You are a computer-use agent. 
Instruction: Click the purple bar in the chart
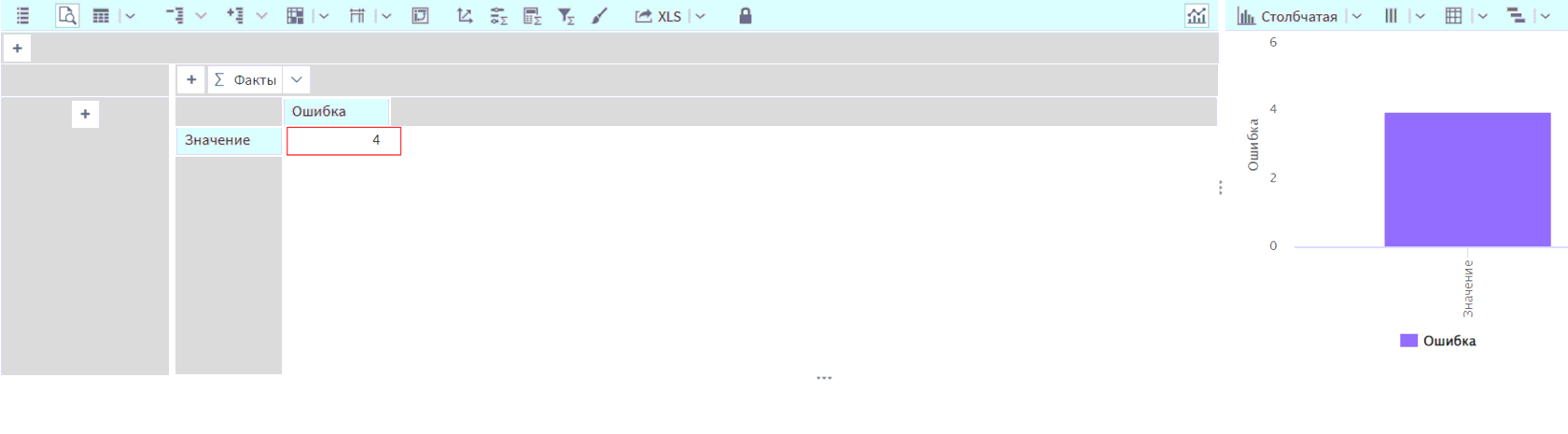[x=1467, y=180]
